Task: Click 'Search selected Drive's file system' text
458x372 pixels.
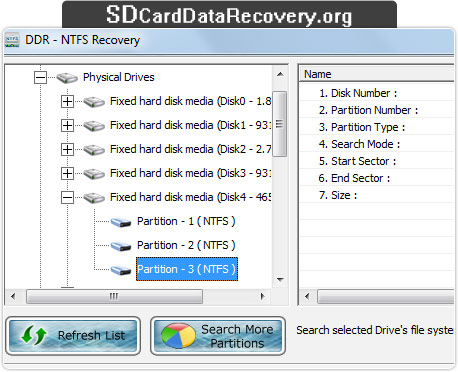Action: [x=375, y=330]
